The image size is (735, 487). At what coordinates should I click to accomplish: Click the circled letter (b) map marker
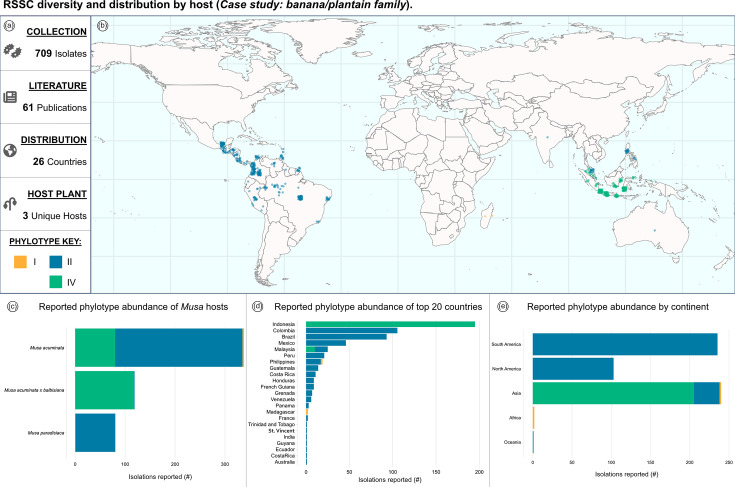pyautogui.click(x=103, y=26)
